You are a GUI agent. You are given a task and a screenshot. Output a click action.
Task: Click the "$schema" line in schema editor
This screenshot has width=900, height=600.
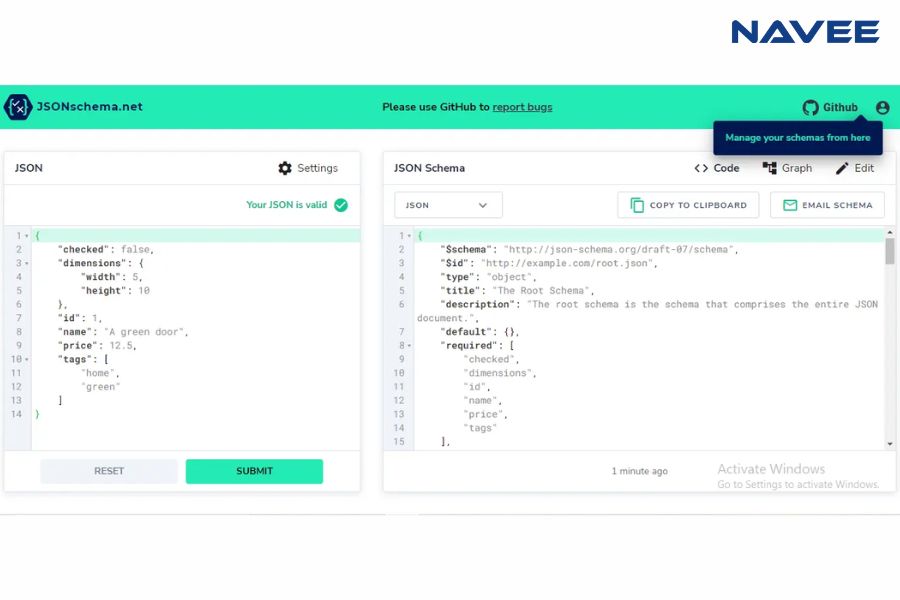point(589,250)
